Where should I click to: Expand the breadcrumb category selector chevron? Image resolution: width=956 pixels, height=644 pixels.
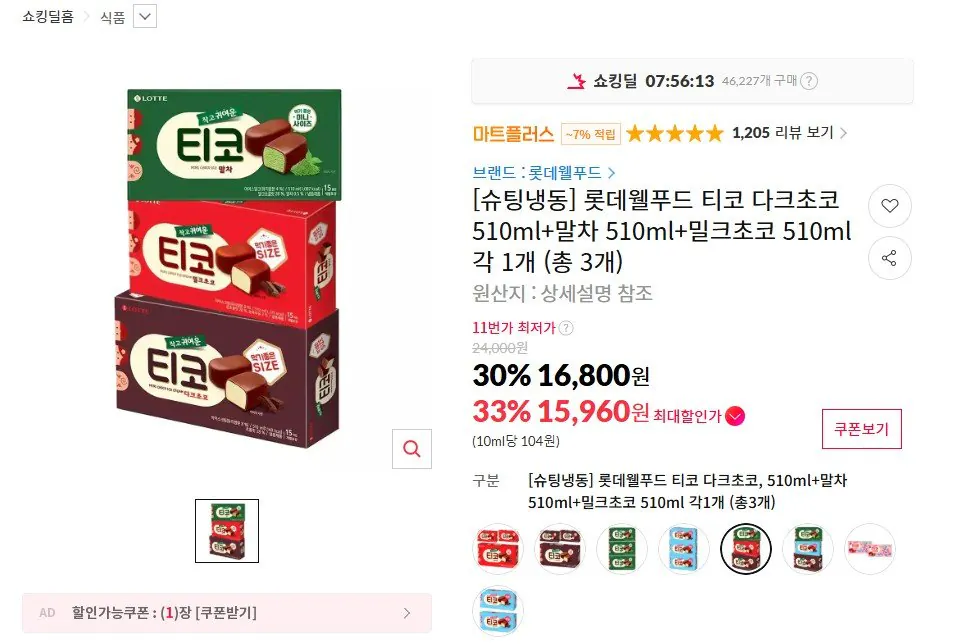coord(142,17)
